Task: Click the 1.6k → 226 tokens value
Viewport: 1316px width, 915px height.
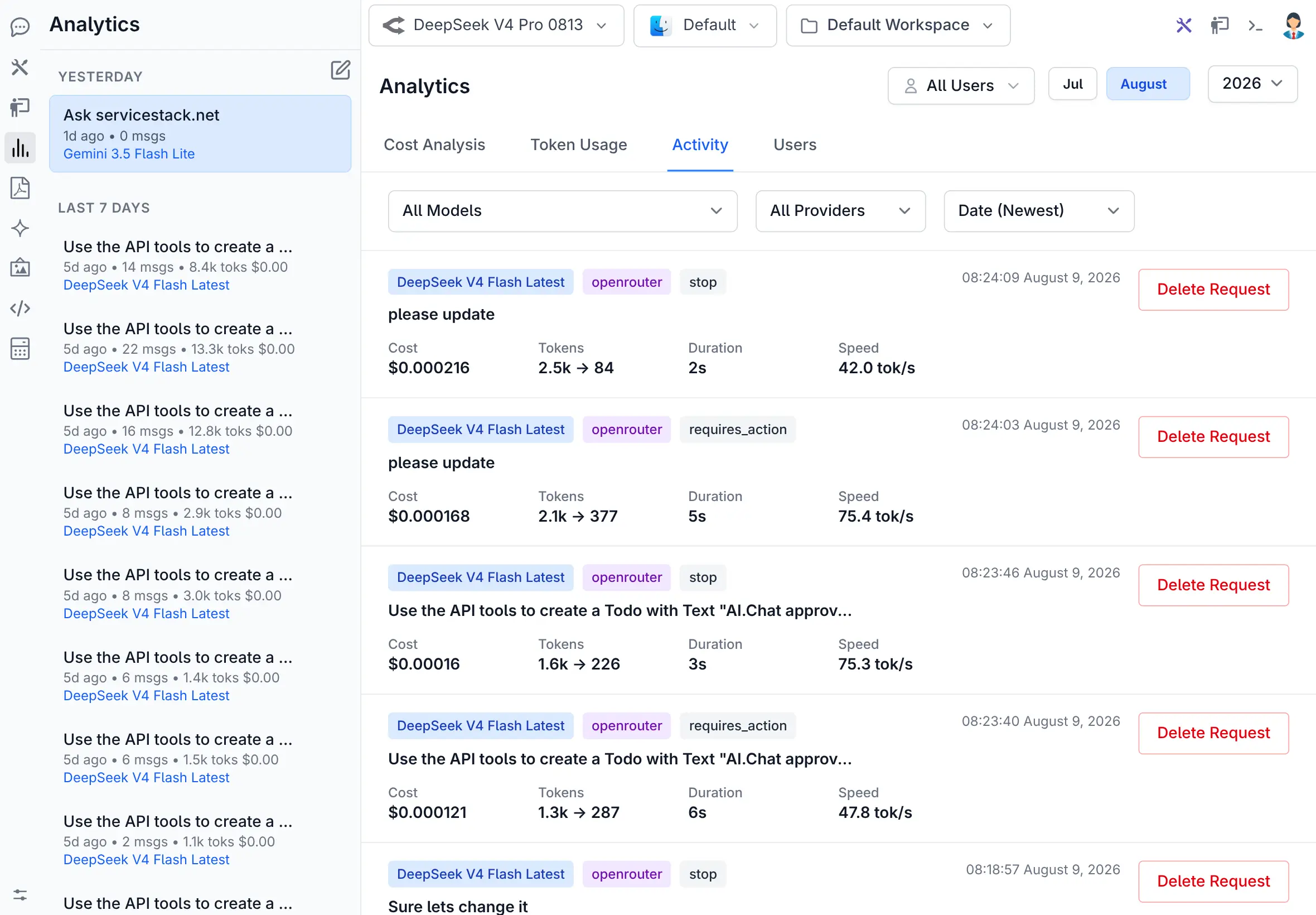Action: click(579, 664)
